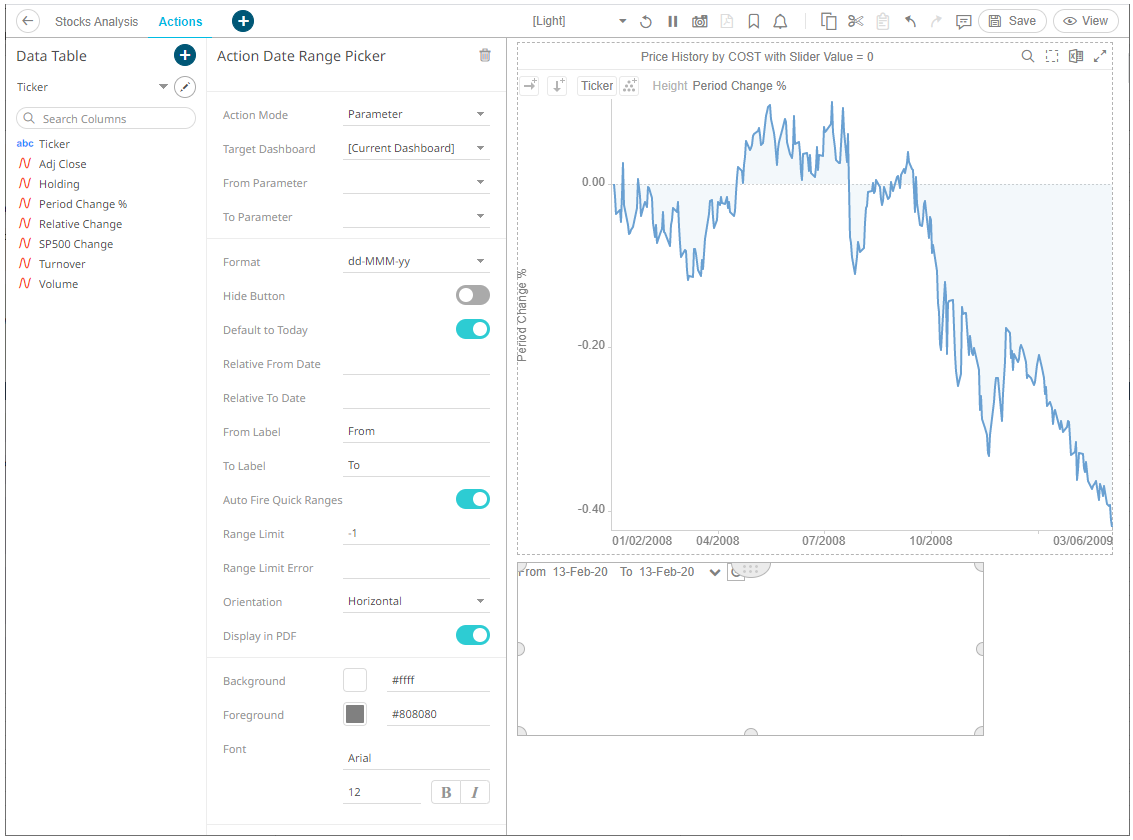The height and width of the screenshot is (840, 1133).
Task: Export chart to Excel icon
Action: coord(1076,57)
